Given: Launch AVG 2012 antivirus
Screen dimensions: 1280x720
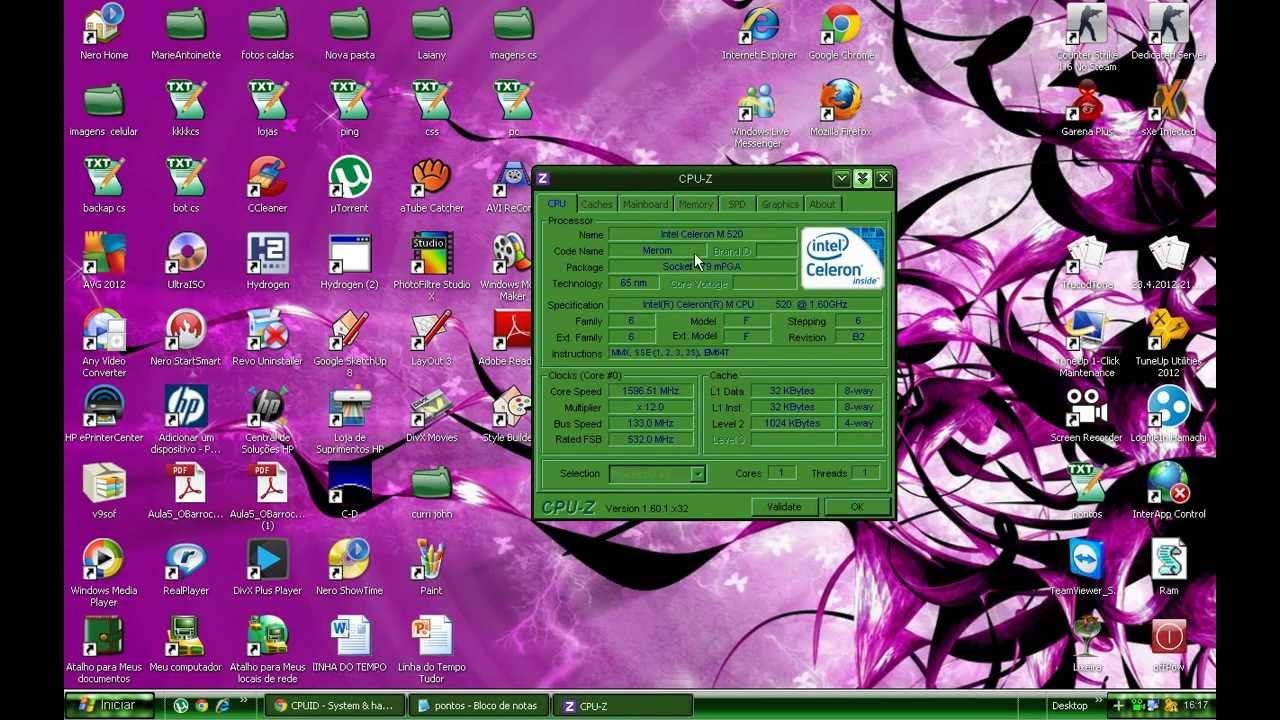Looking at the screenshot, I should point(104,262).
